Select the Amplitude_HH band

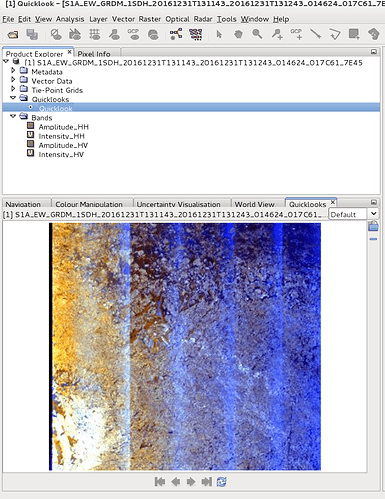click(x=63, y=127)
